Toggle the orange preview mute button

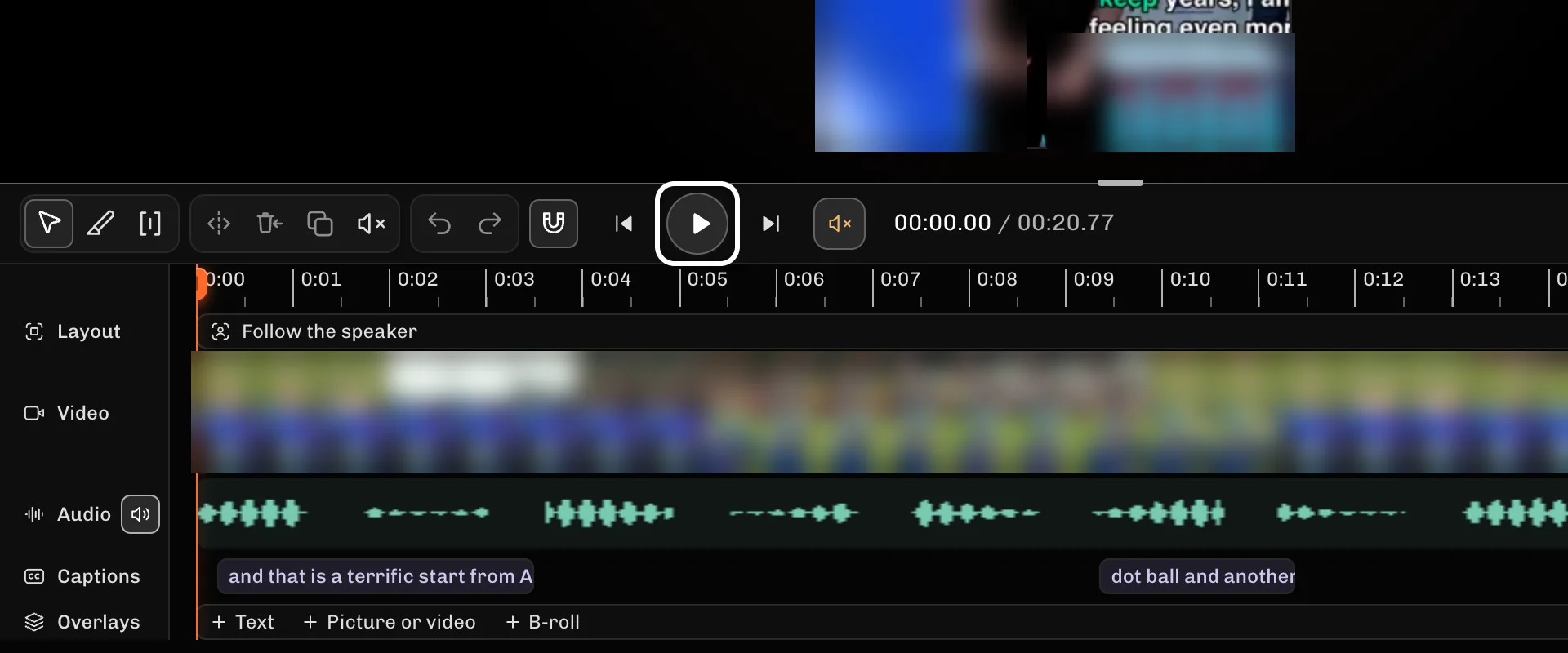(840, 223)
